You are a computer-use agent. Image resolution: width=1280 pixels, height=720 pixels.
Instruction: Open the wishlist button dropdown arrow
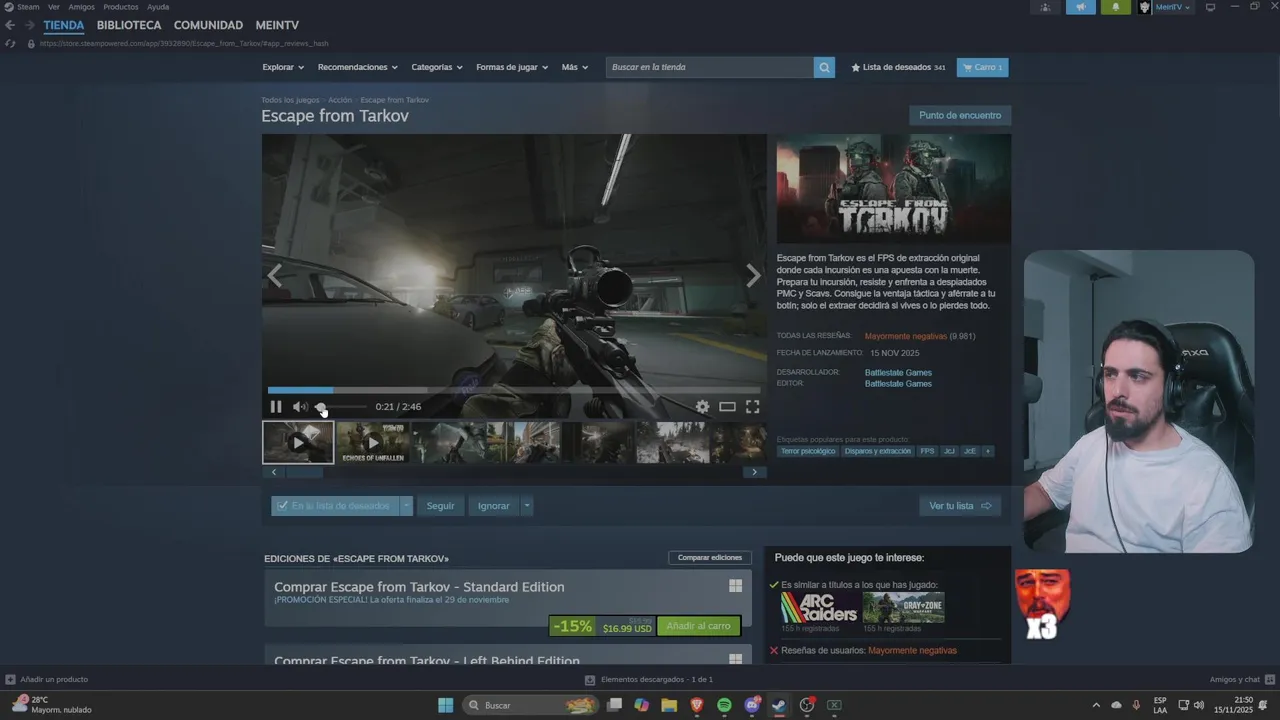pyautogui.click(x=406, y=506)
